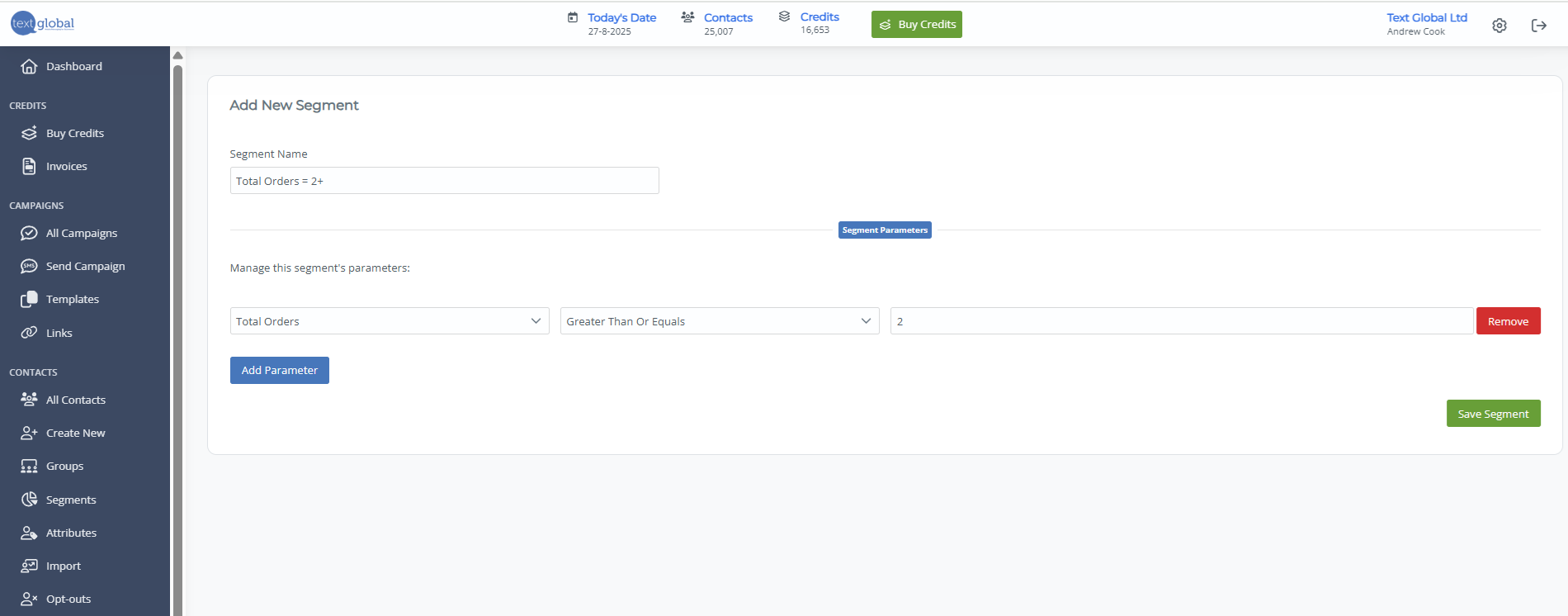Click the CREDITS section header
Screen dimensions: 1568x616
pos(27,106)
